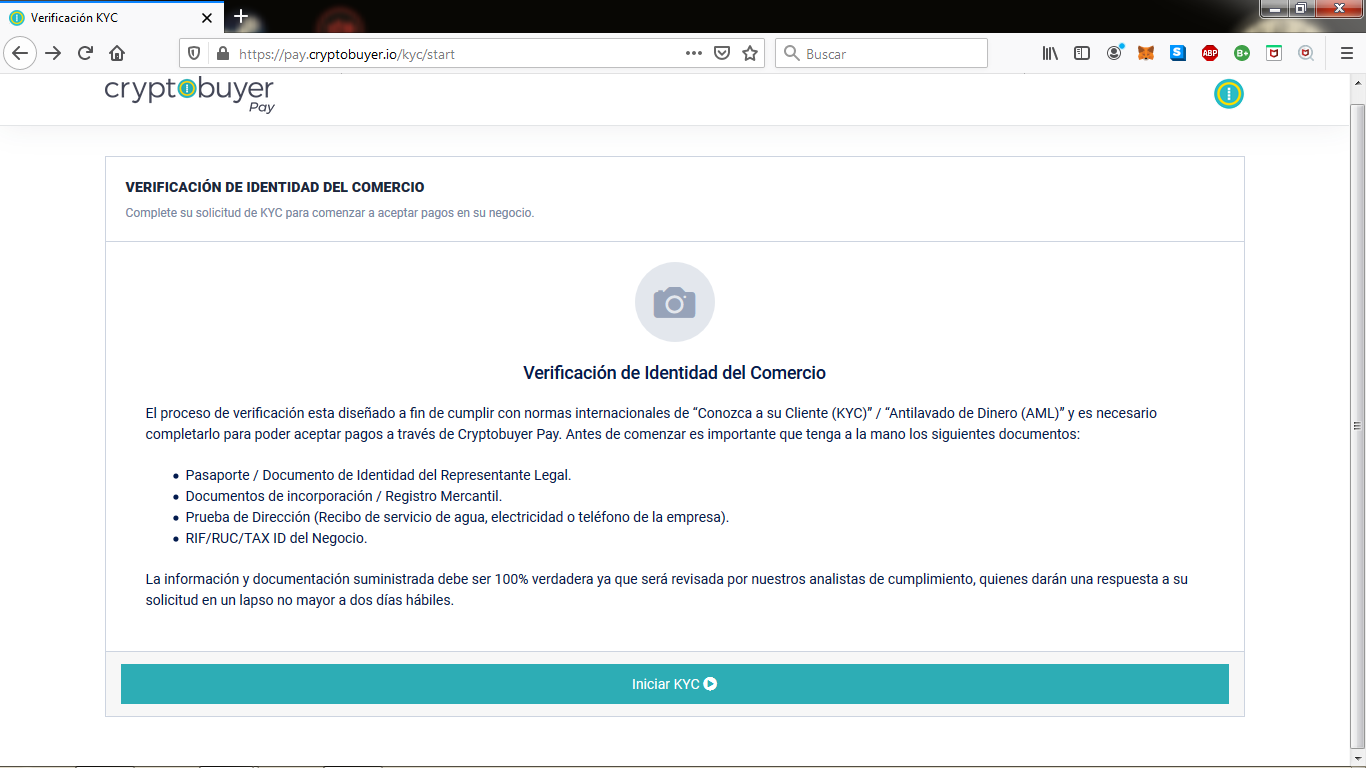Open the Firefox account icon
This screenshot has height=768, width=1366.
click(x=1114, y=54)
